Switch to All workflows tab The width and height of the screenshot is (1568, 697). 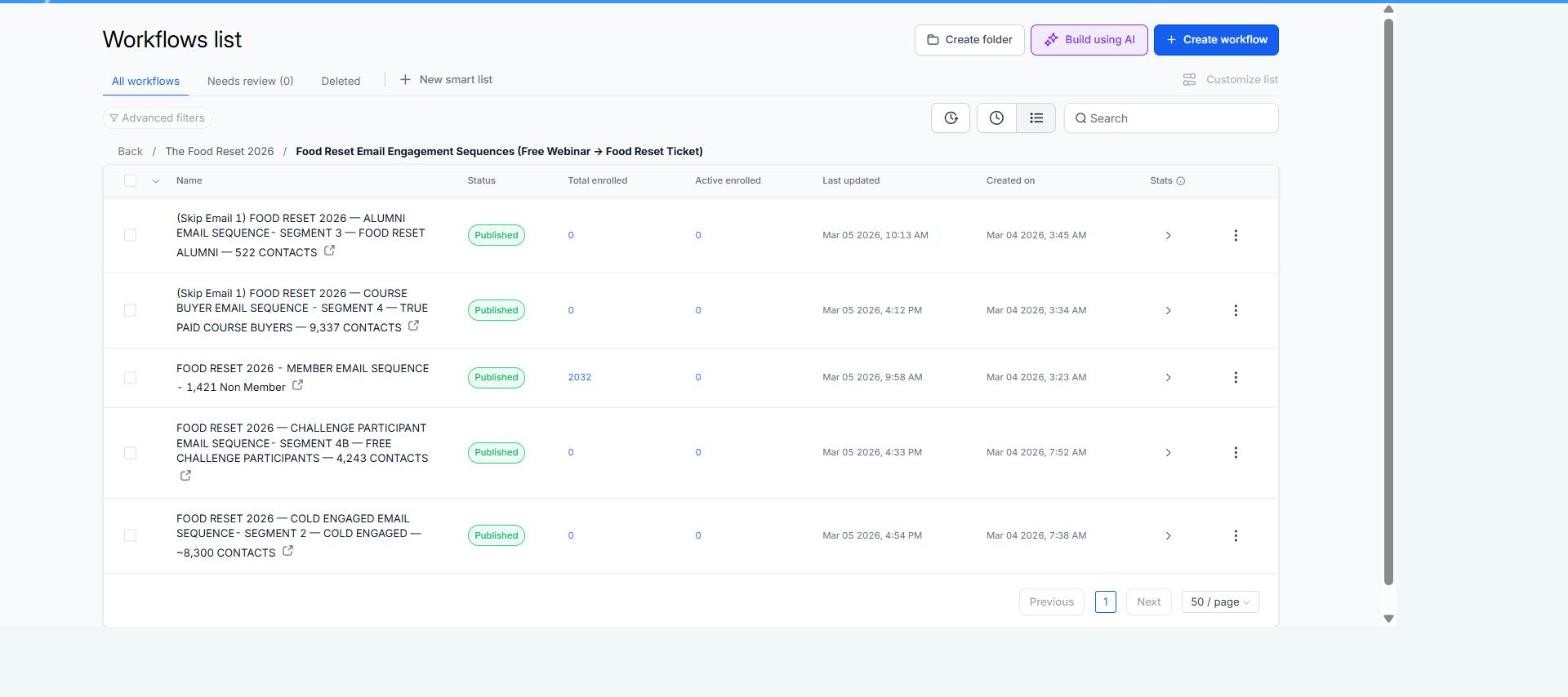pos(146,81)
